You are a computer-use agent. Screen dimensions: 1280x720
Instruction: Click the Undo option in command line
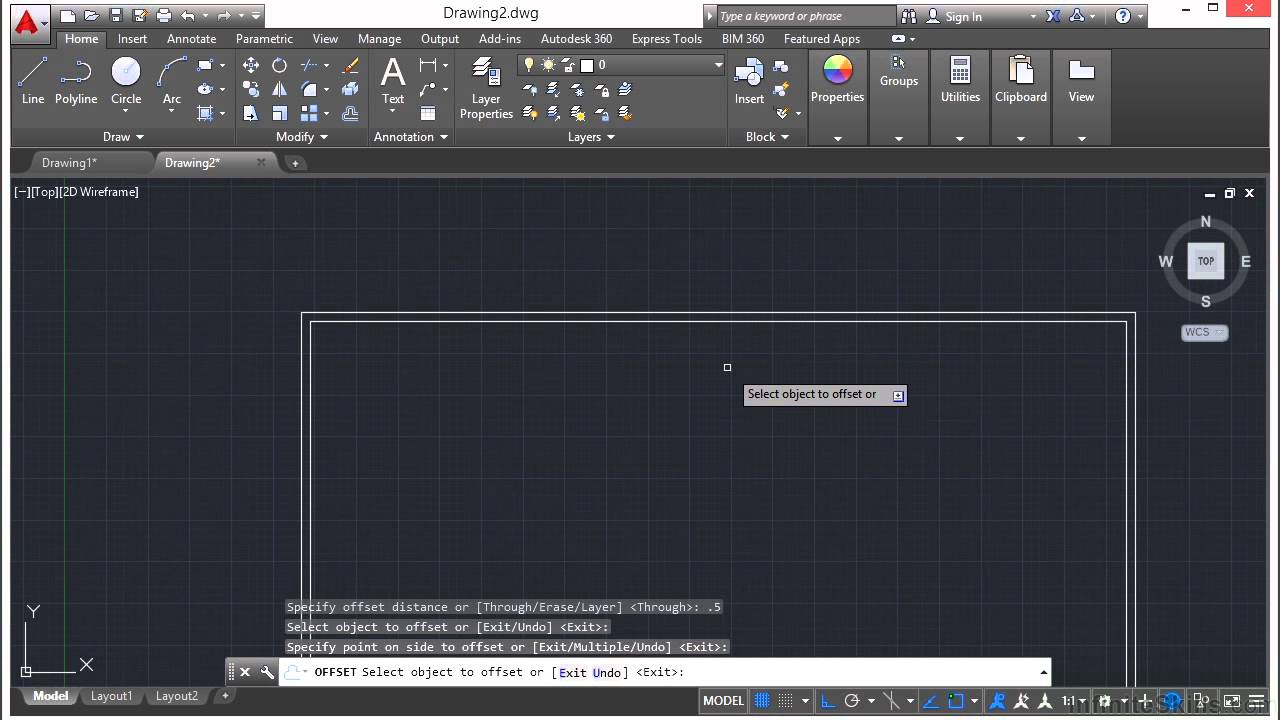(x=607, y=672)
